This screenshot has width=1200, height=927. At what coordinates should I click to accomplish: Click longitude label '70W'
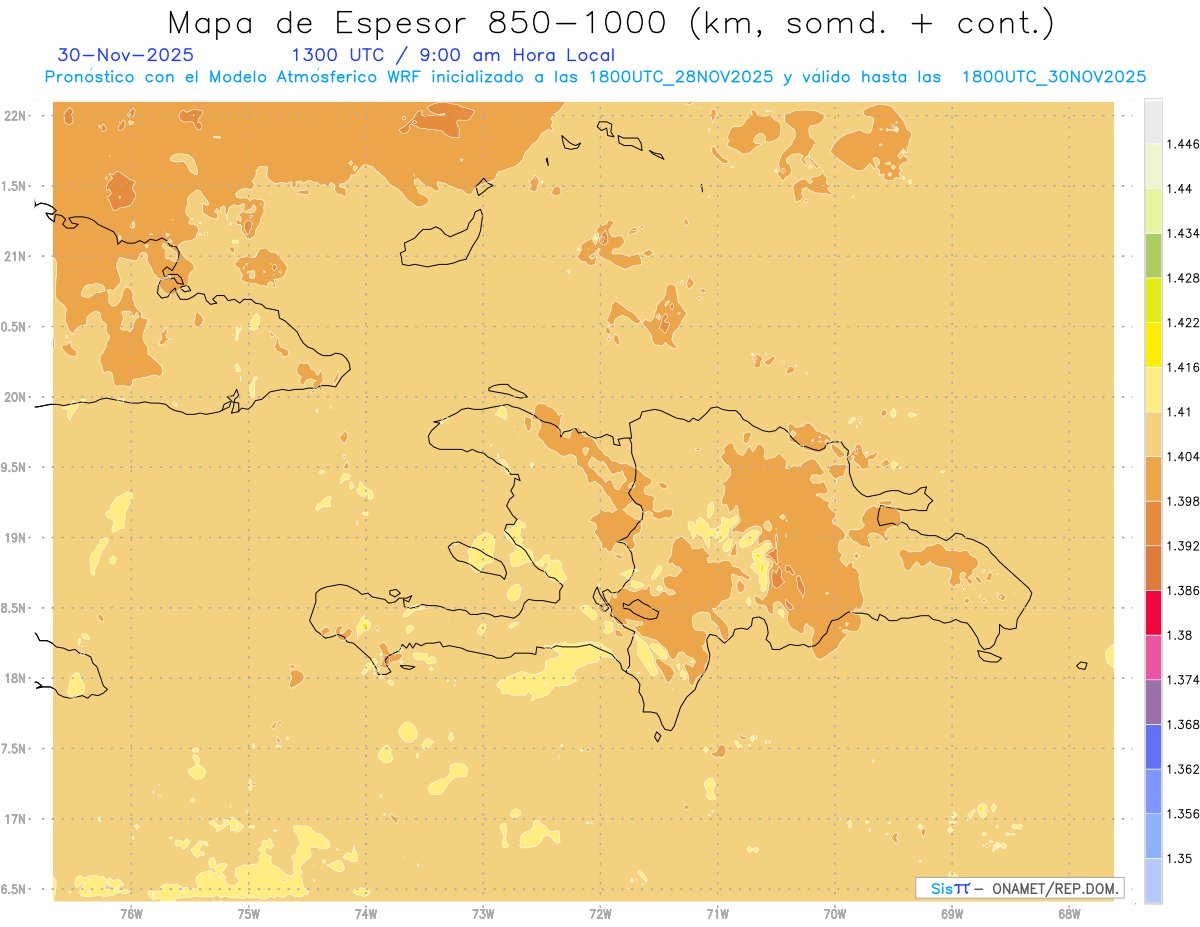[835, 914]
